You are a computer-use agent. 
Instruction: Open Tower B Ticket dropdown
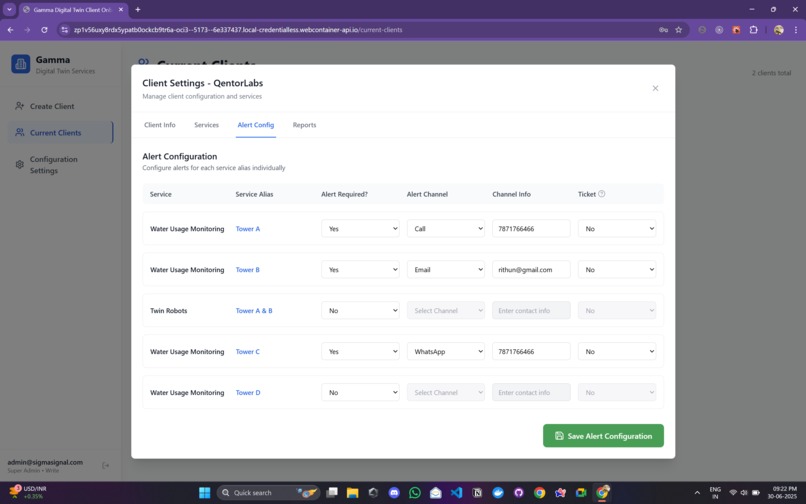coord(617,269)
